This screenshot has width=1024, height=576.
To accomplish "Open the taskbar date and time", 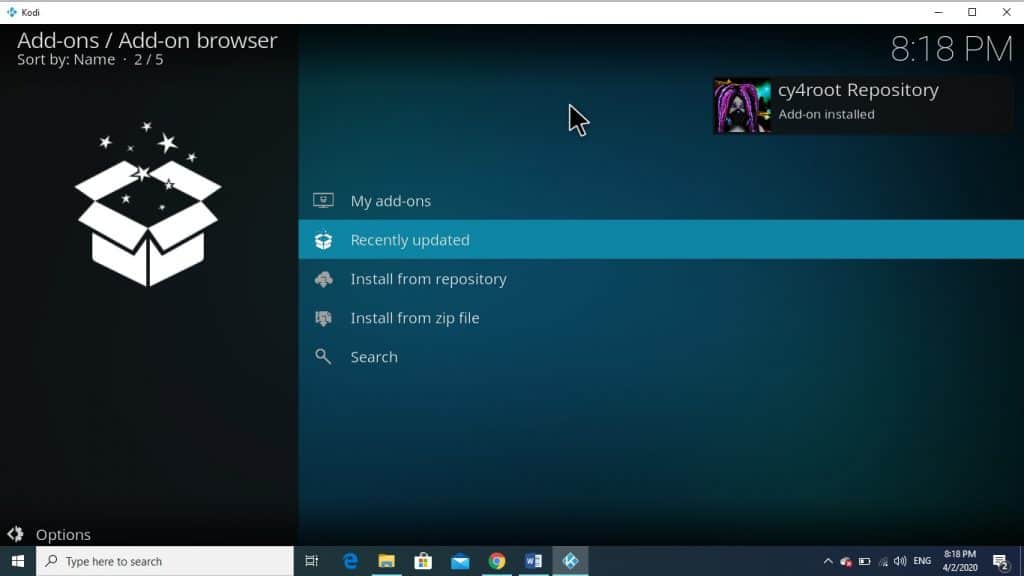I will click(x=960, y=561).
